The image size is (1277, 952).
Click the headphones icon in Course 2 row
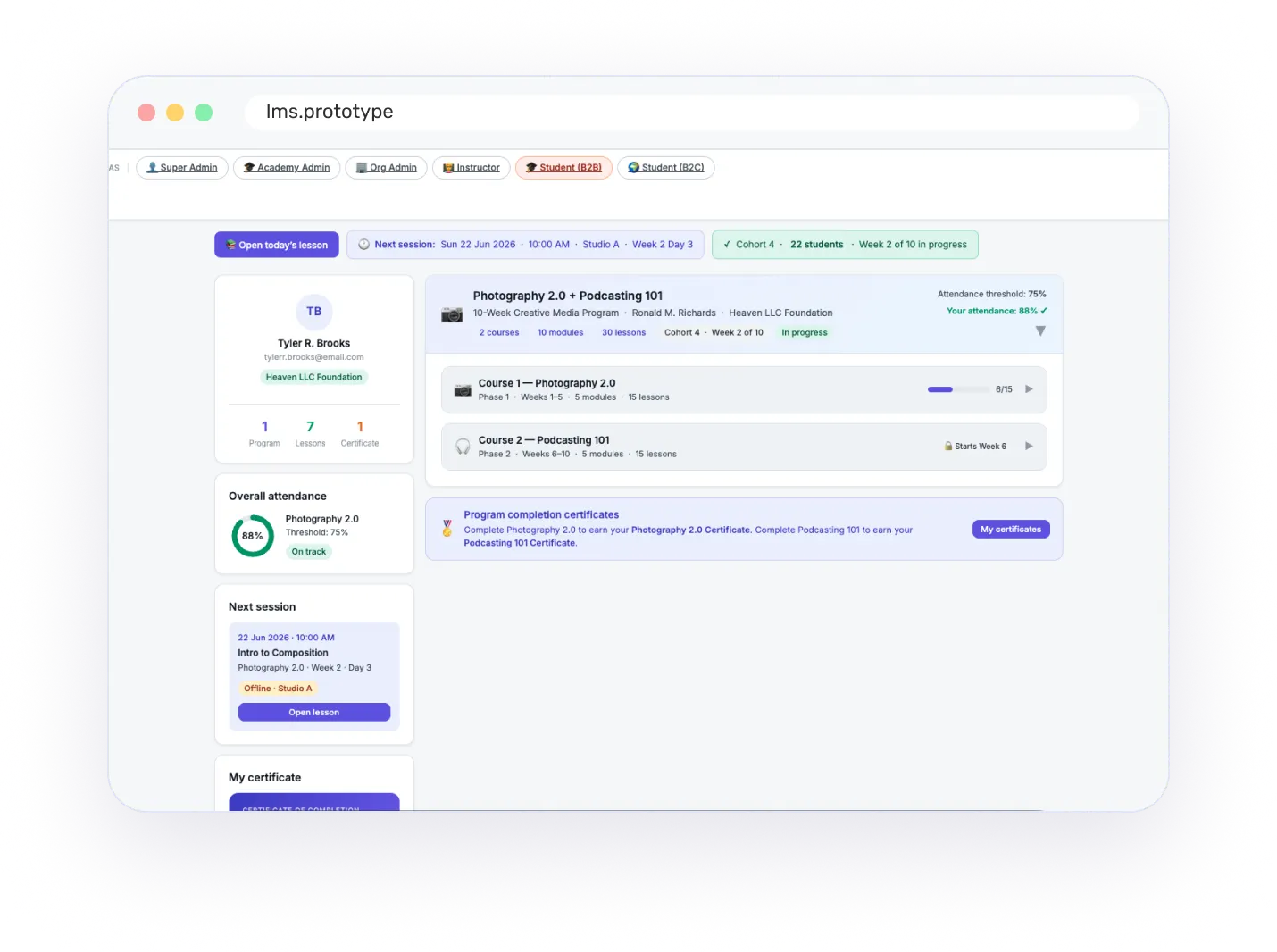[x=463, y=447]
